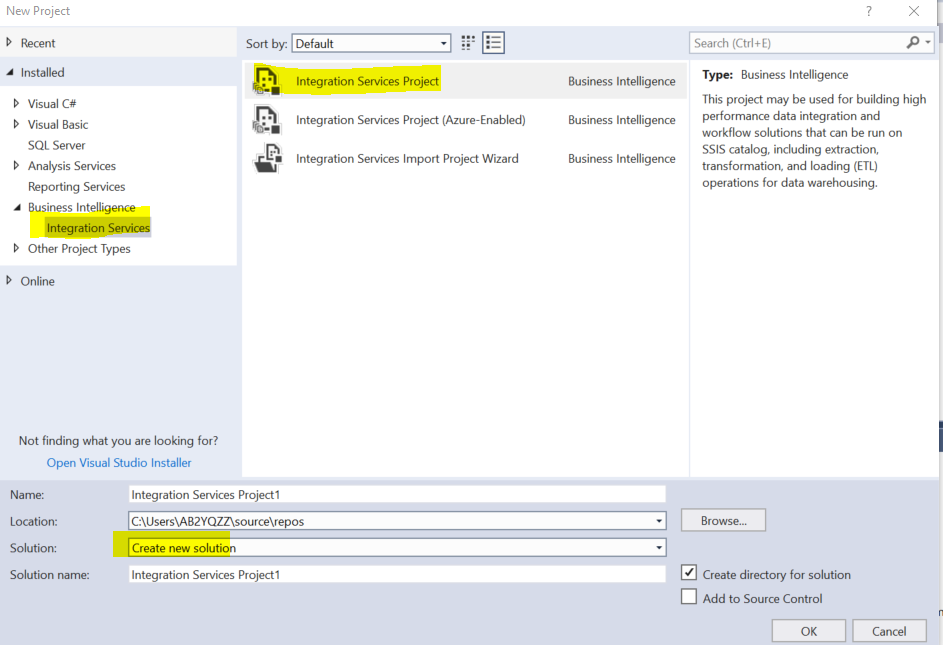Screen dimensions: 943x645
Task: Click 'Online' label in left pane
Action: click(37, 281)
